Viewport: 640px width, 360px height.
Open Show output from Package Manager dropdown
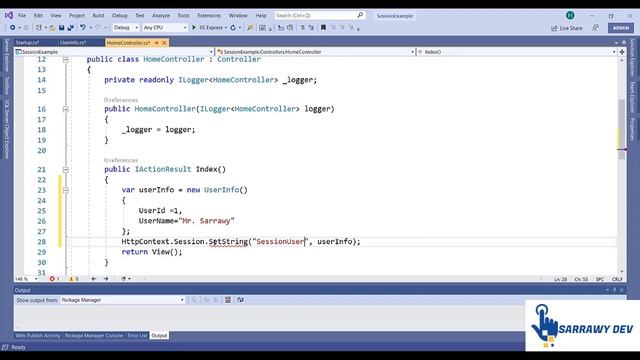[x=123, y=300]
